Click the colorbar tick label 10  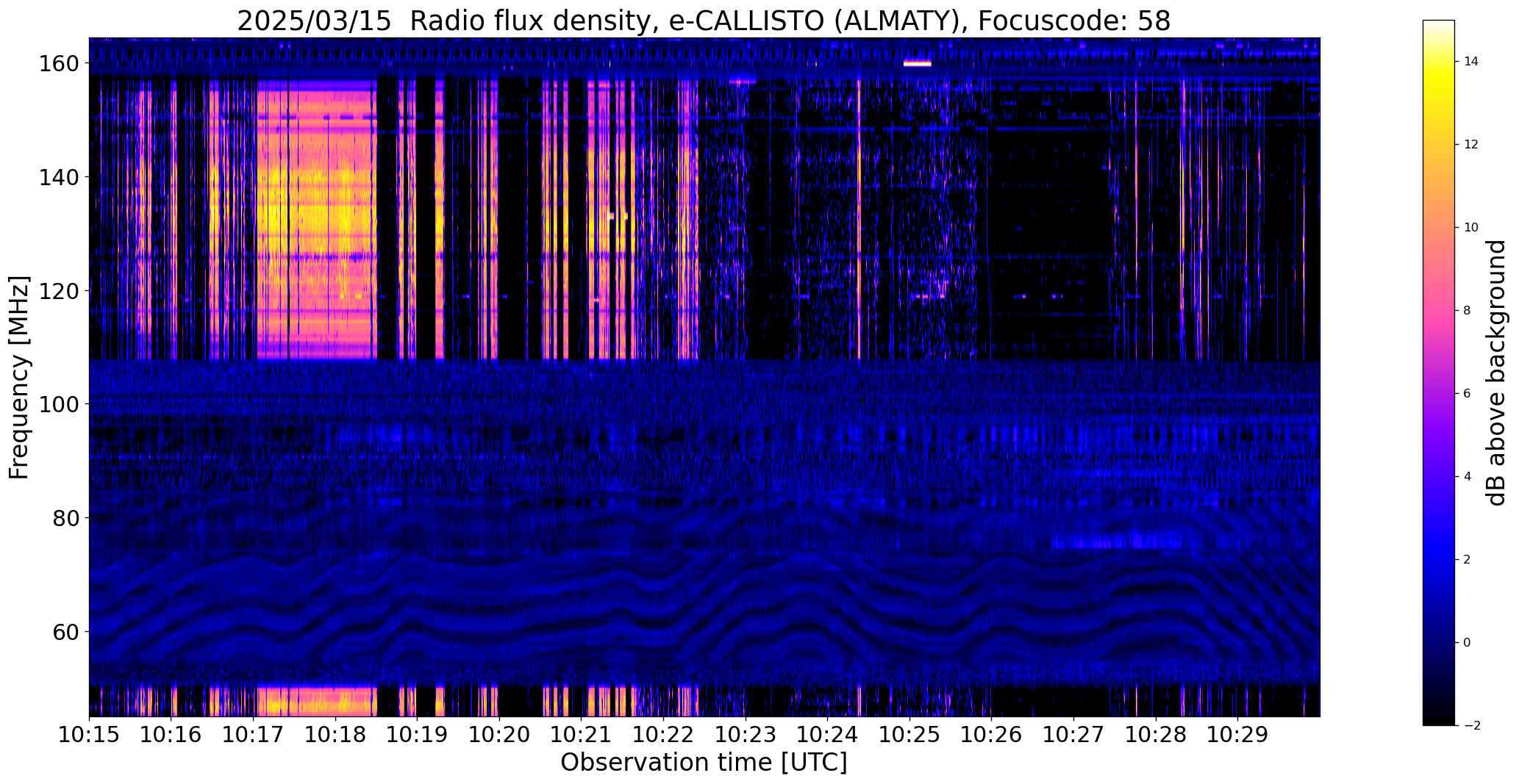(x=1471, y=228)
